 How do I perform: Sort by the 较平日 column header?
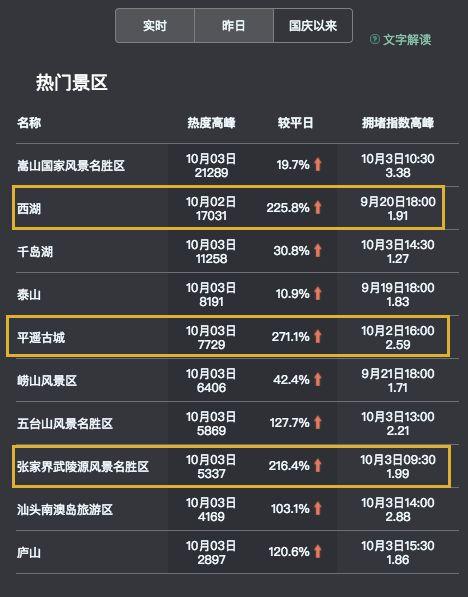pyautogui.click(x=295, y=123)
